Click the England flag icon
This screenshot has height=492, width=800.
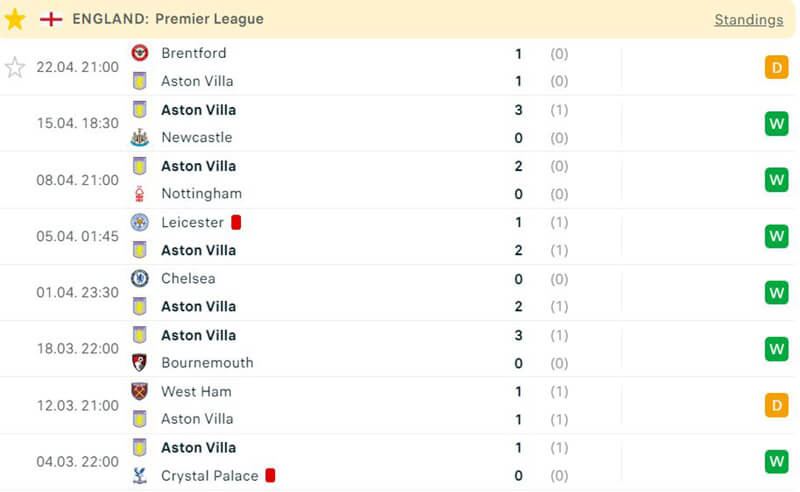click(50, 19)
